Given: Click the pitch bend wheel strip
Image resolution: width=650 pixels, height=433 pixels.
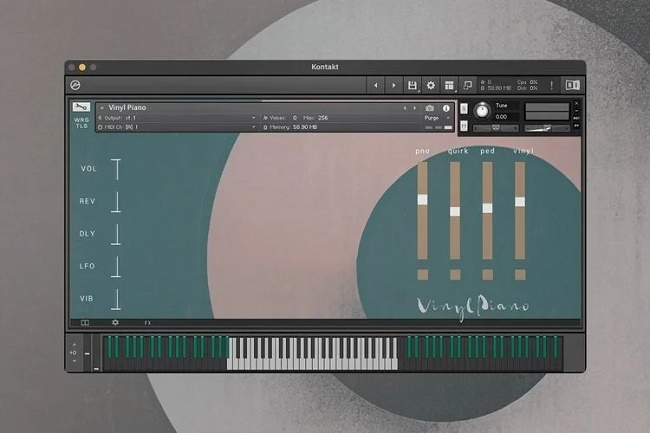Looking at the screenshot, I should tap(87, 353).
